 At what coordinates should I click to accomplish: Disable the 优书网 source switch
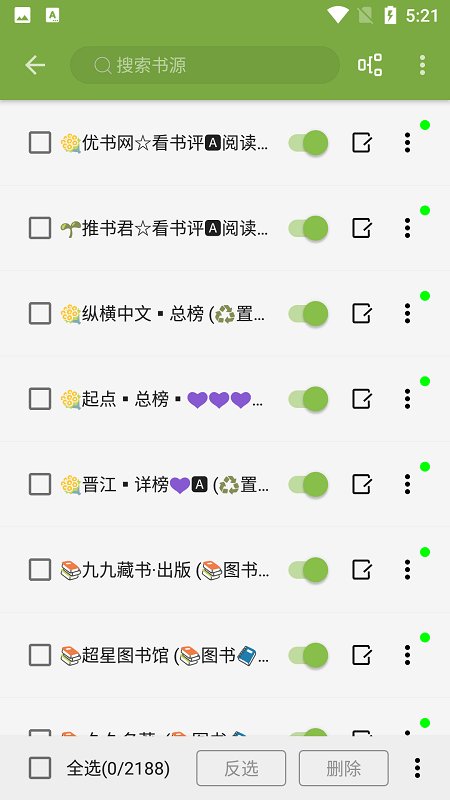[308, 143]
